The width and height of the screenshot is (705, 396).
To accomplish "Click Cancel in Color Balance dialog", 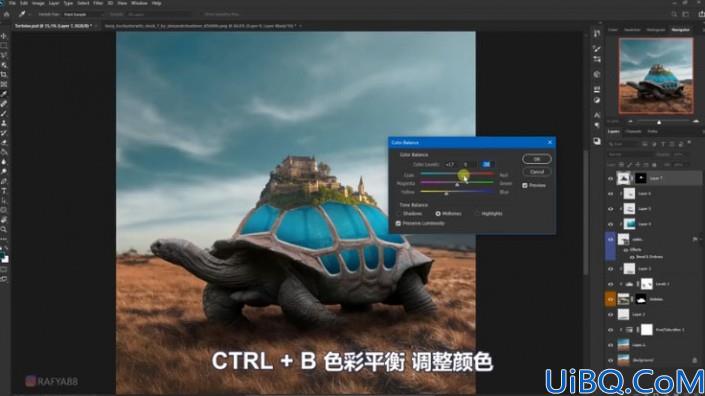I will pyautogui.click(x=537, y=172).
